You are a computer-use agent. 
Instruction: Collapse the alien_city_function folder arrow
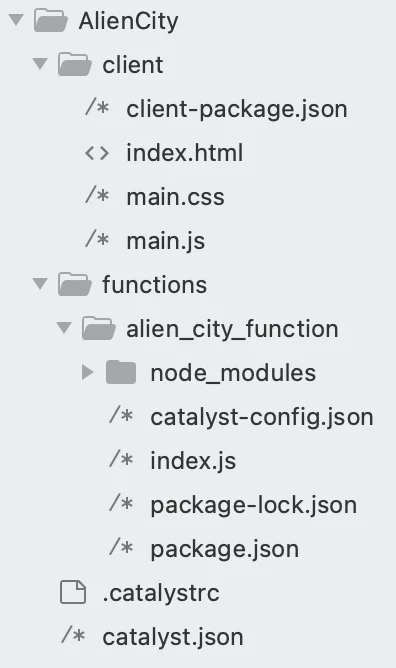pyautogui.click(x=64, y=328)
